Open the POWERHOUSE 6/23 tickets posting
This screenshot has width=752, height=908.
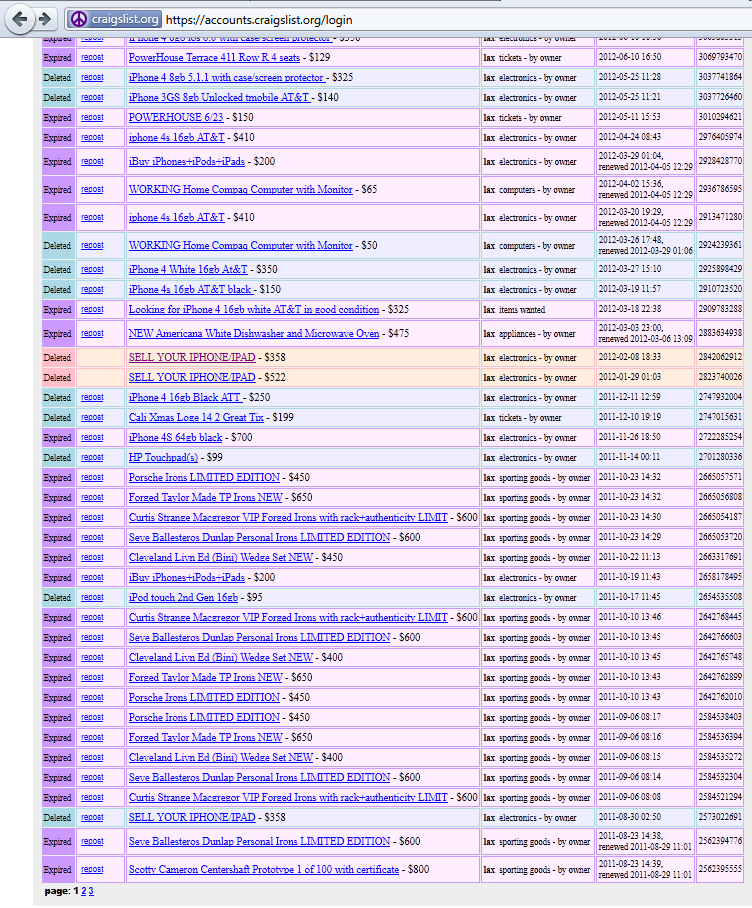click(x=177, y=118)
